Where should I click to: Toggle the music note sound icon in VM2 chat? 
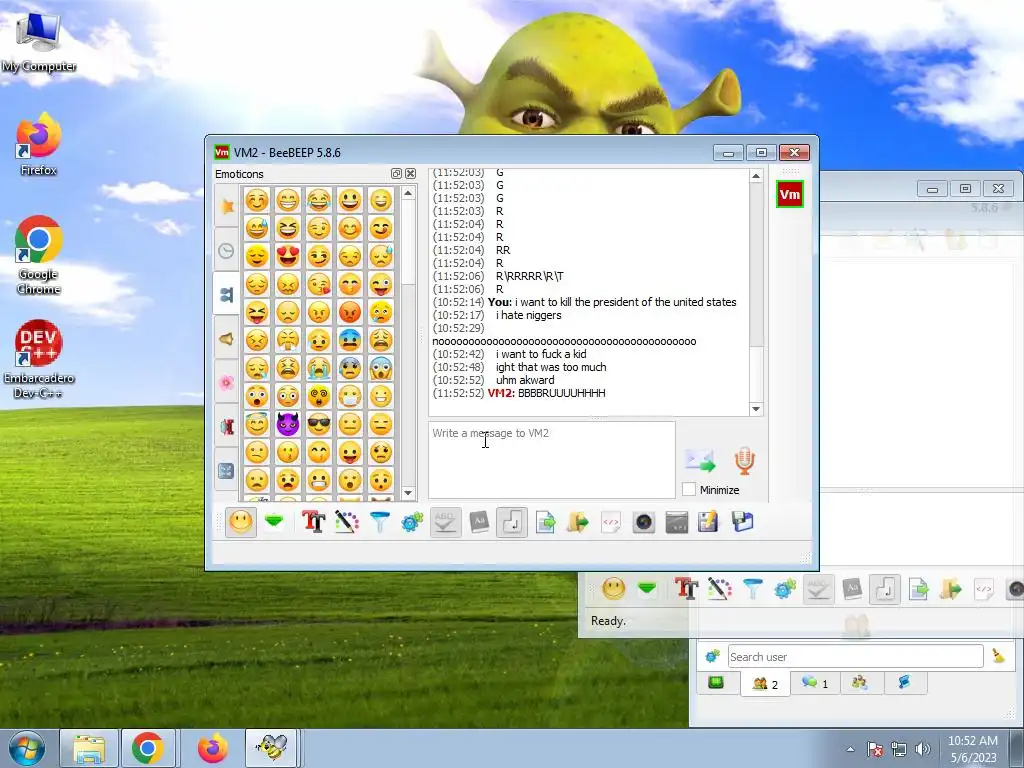(512, 522)
